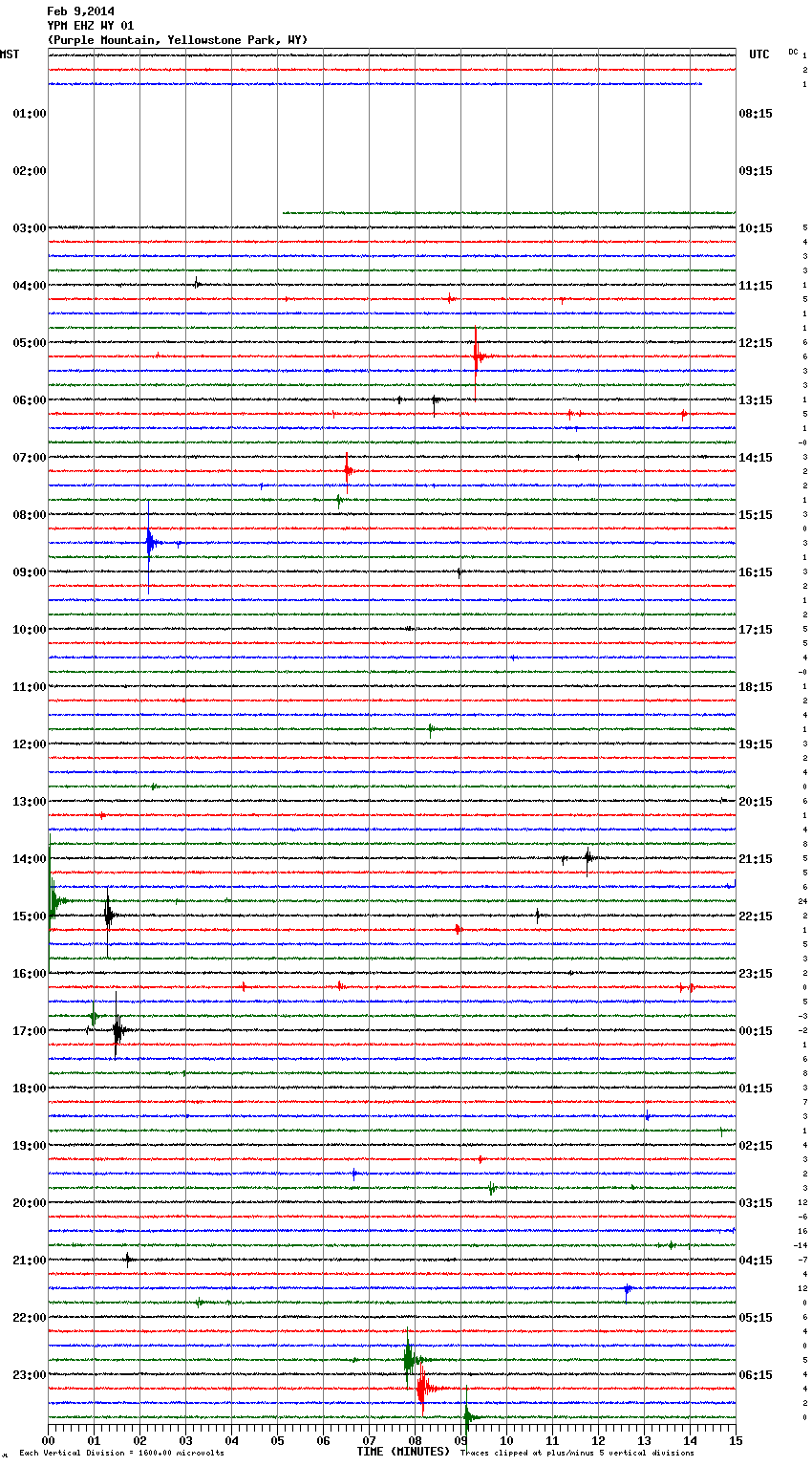This screenshot has height=1466, width=812.
Task: Click the "TIME (MINUTES)" axis title
Action: point(403,1452)
